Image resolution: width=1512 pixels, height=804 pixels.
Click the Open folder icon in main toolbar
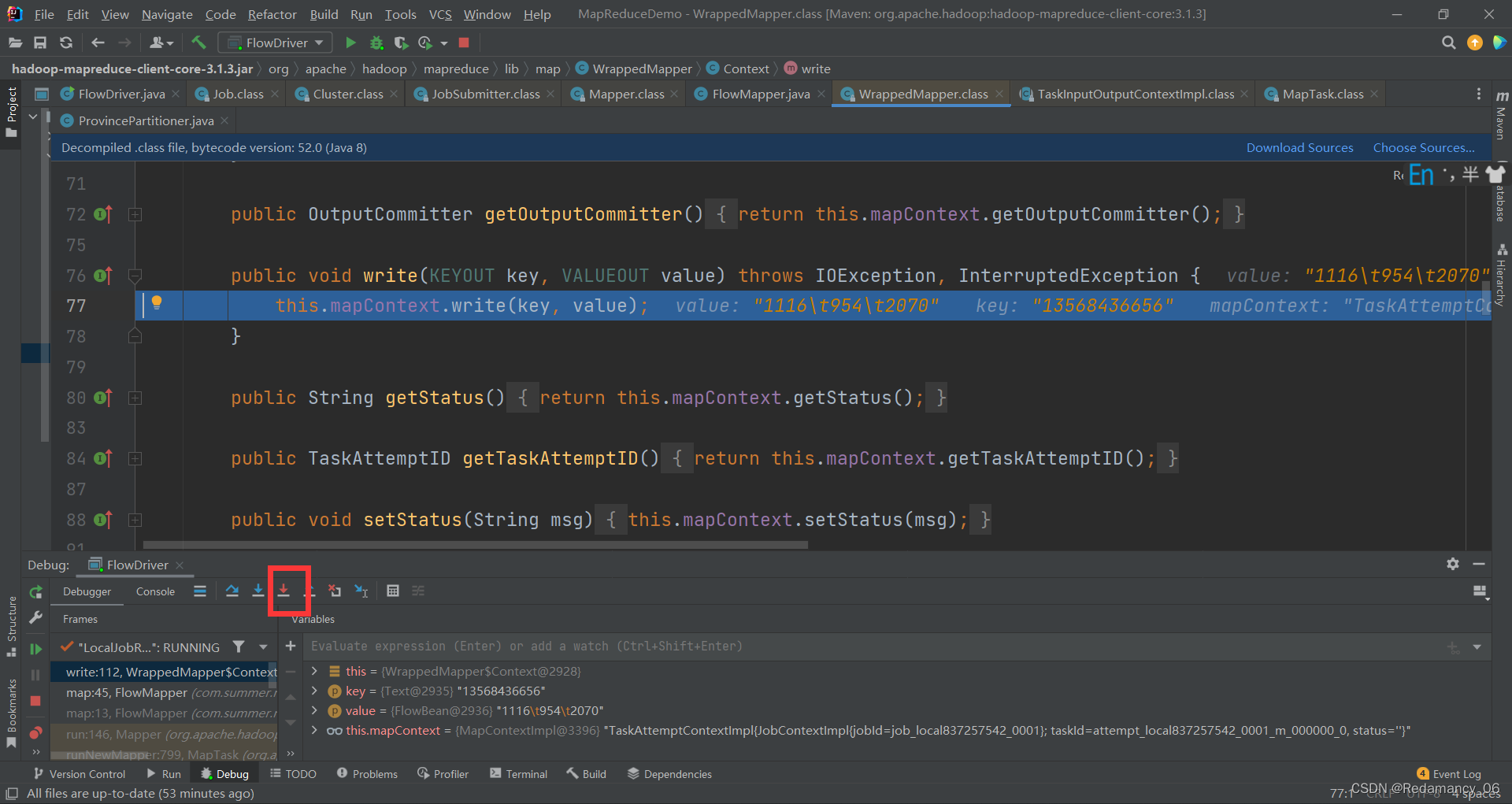point(15,43)
